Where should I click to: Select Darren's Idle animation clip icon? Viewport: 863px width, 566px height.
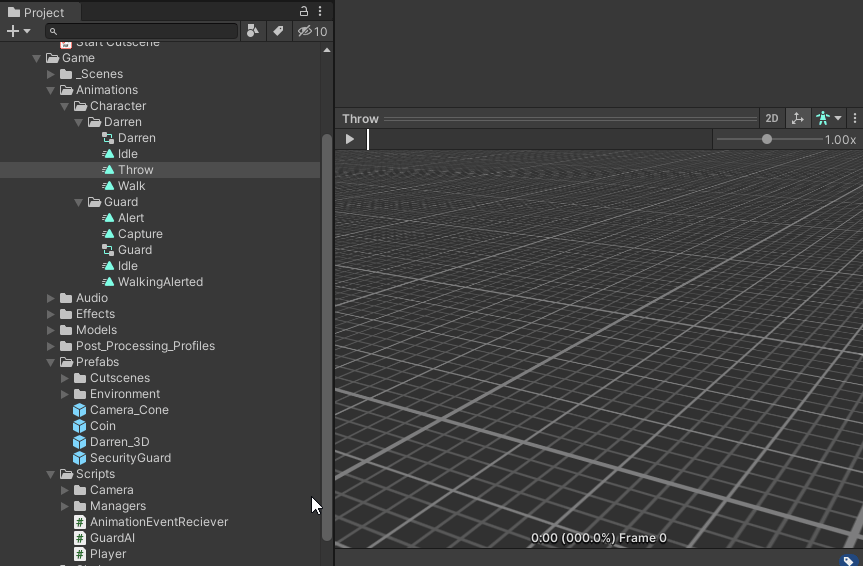[x=108, y=154]
